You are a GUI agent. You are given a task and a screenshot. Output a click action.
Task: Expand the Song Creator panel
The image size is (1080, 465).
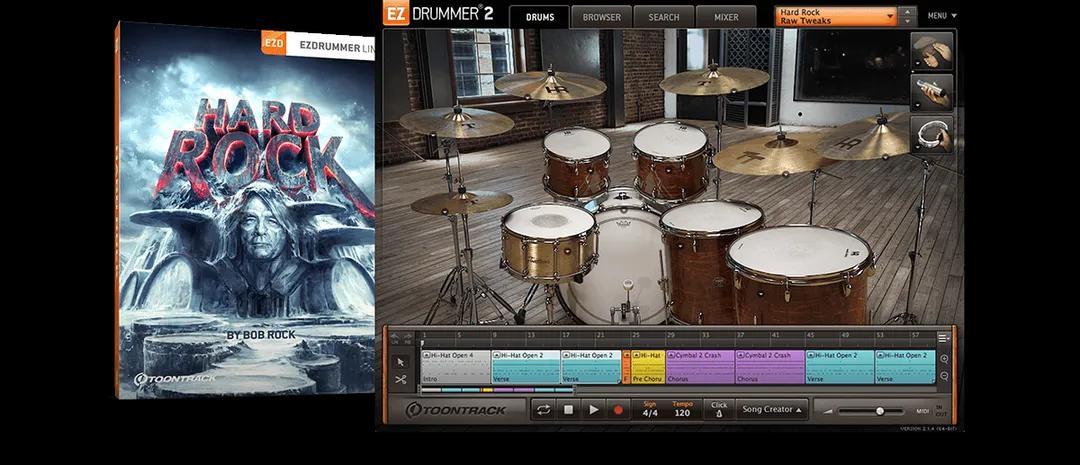click(771, 409)
